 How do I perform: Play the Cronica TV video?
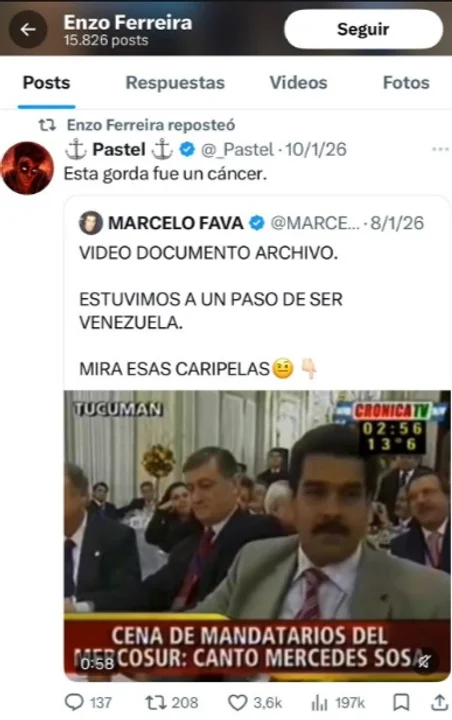(257, 535)
